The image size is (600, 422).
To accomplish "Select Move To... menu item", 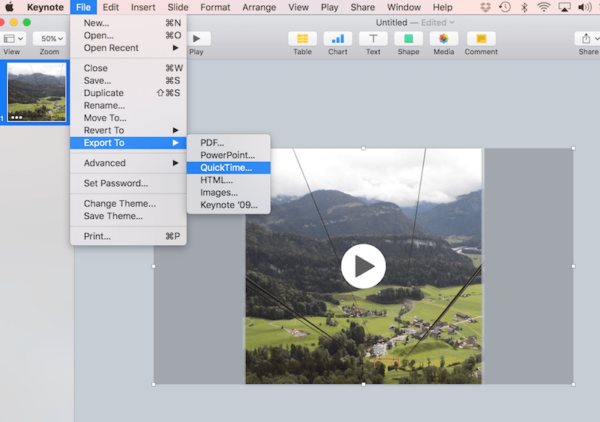I will click(x=128, y=118).
